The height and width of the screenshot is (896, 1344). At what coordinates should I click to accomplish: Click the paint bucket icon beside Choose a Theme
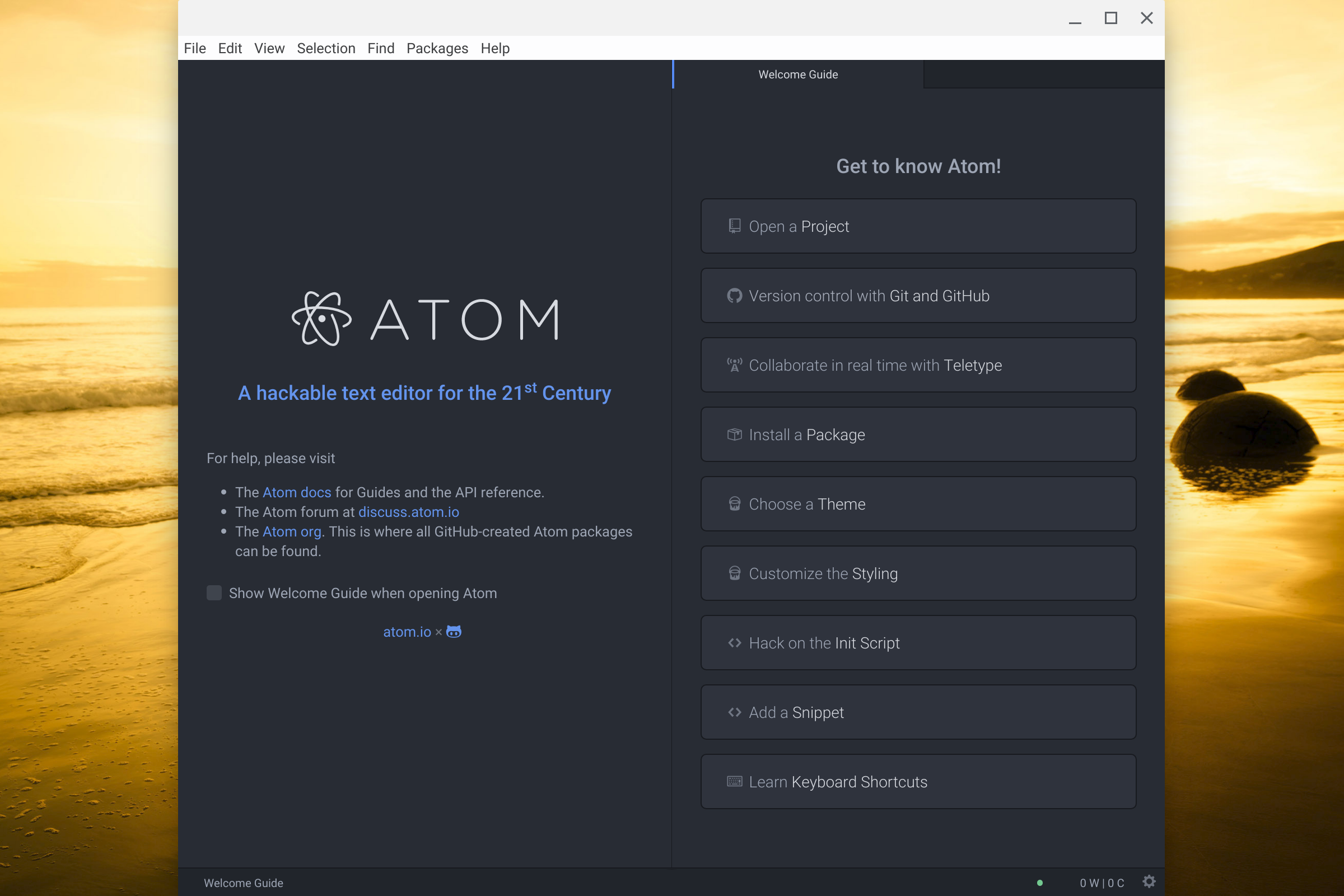coord(734,504)
